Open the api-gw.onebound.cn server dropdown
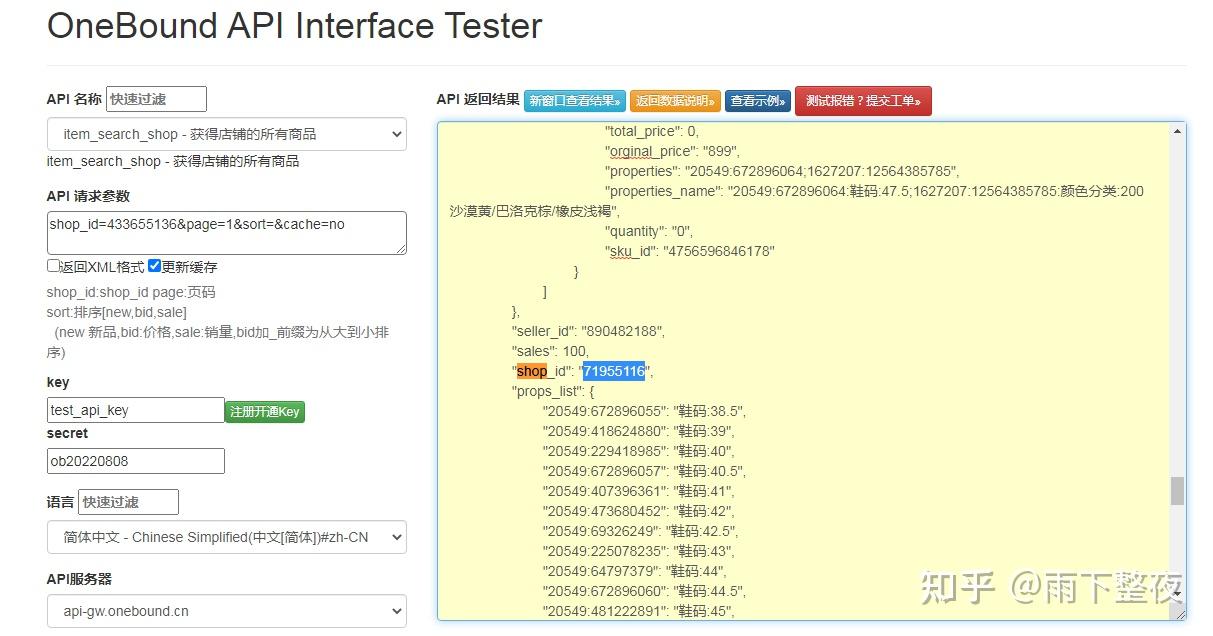The height and width of the screenshot is (636, 1213). (226, 611)
